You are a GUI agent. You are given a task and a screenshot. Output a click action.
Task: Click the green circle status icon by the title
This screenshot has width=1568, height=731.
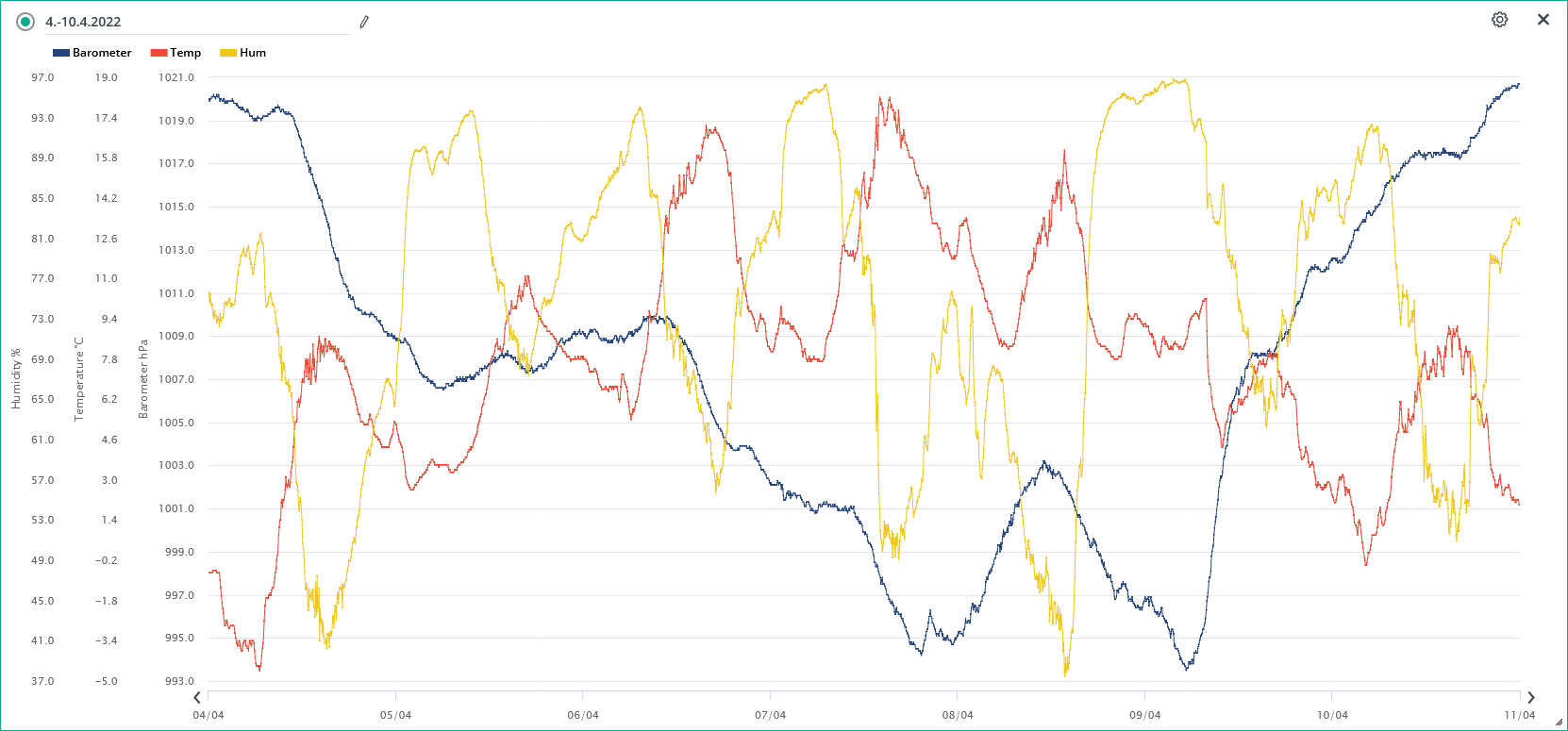click(25, 22)
